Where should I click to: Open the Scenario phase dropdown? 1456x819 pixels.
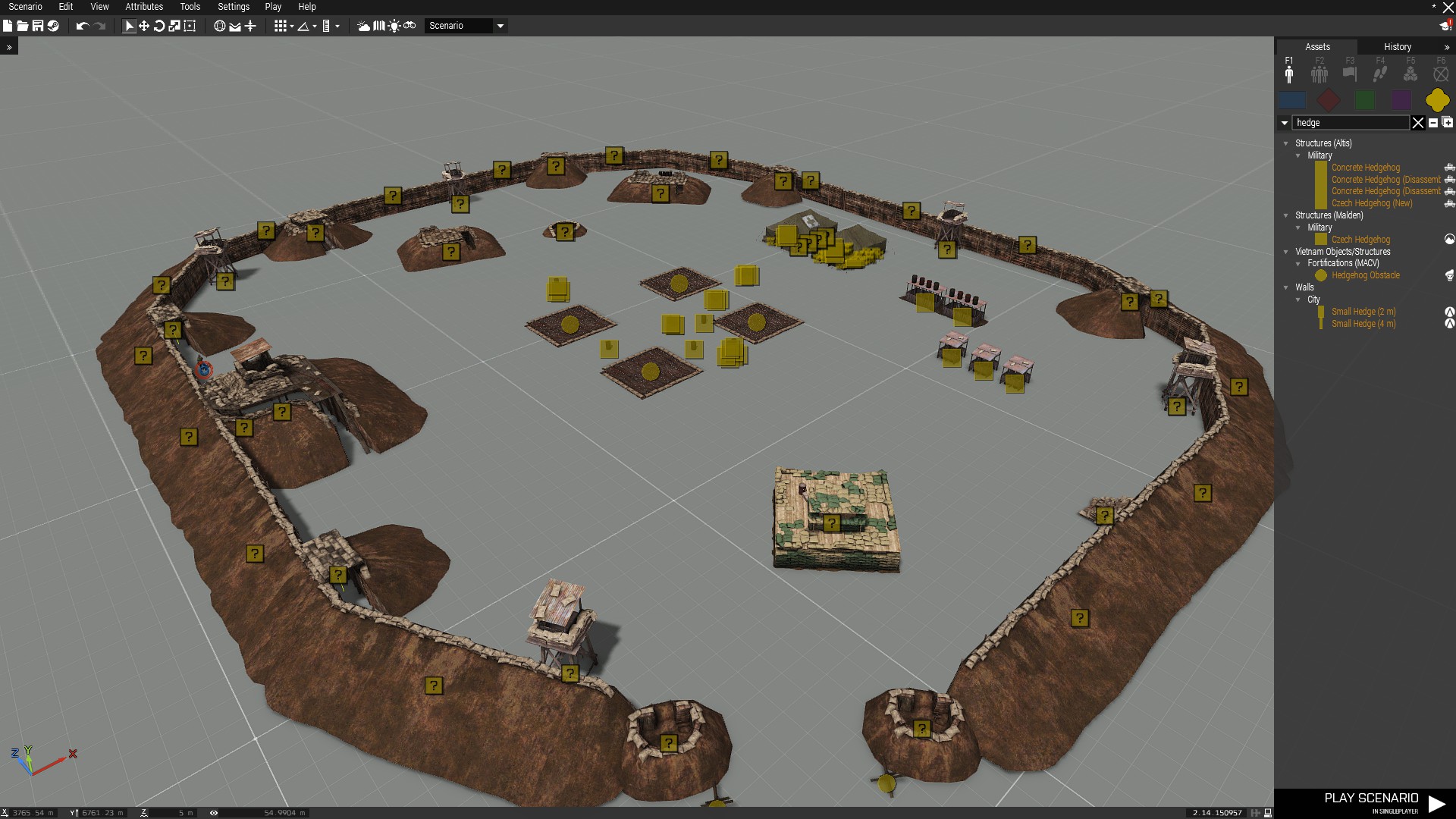[466, 26]
